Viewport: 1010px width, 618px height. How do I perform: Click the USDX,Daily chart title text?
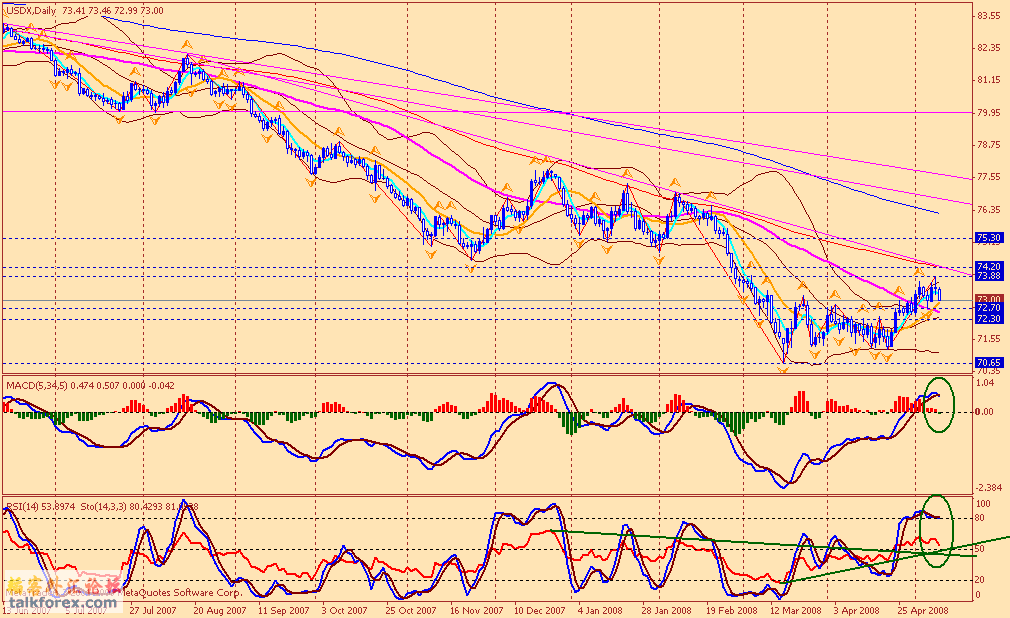coord(30,11)
